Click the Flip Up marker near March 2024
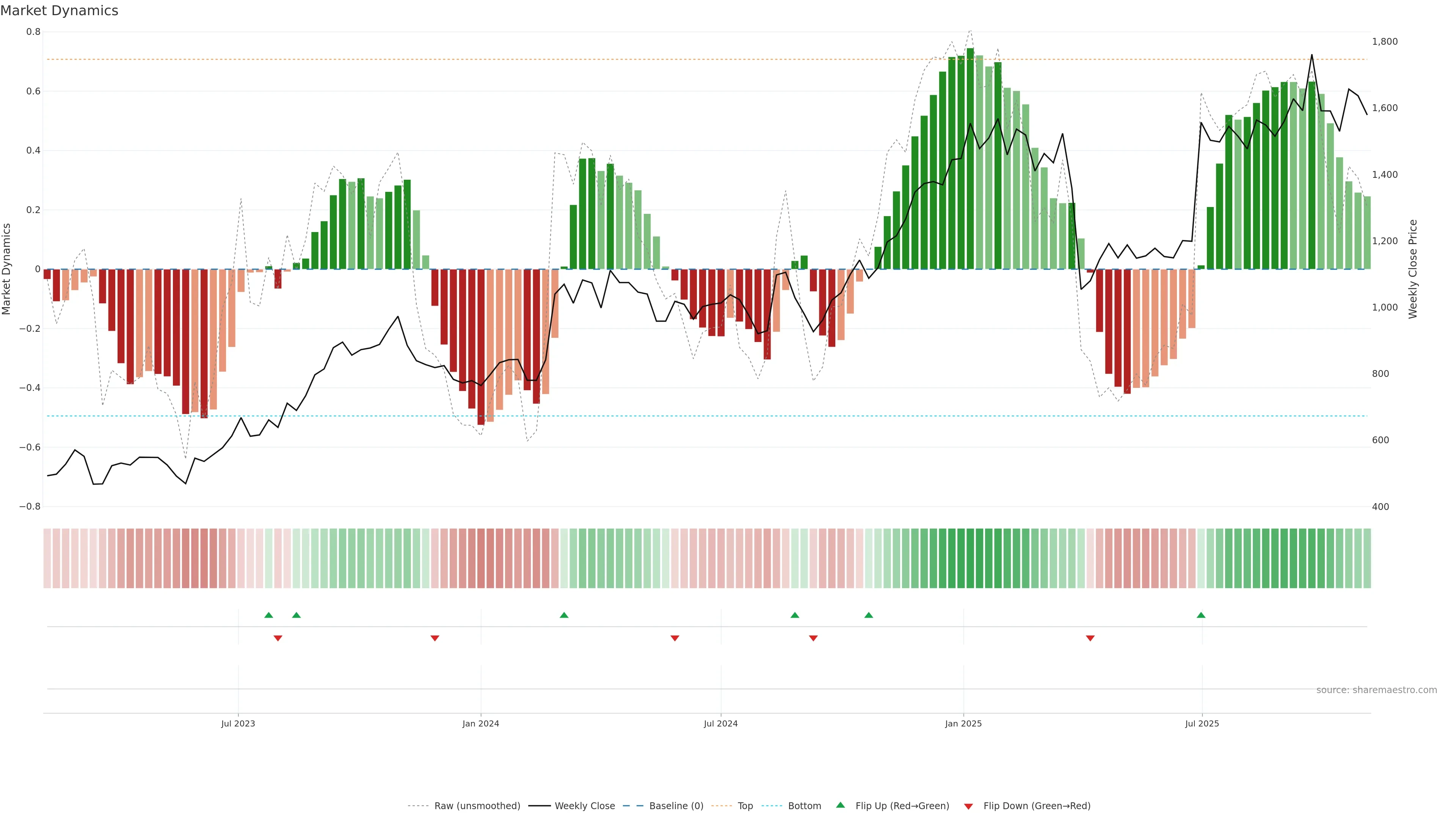This screenshot has width=1456, height=819. pos(563,615)
